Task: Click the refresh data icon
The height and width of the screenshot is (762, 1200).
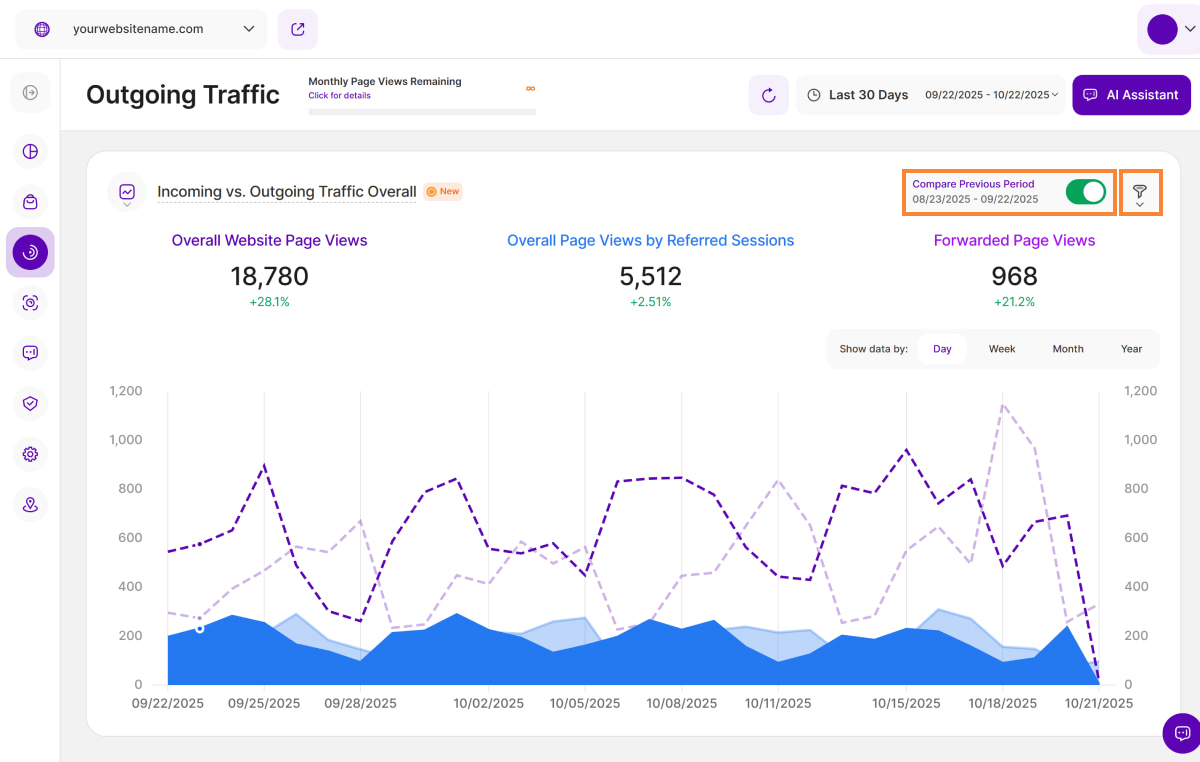Action: point(768,95)
